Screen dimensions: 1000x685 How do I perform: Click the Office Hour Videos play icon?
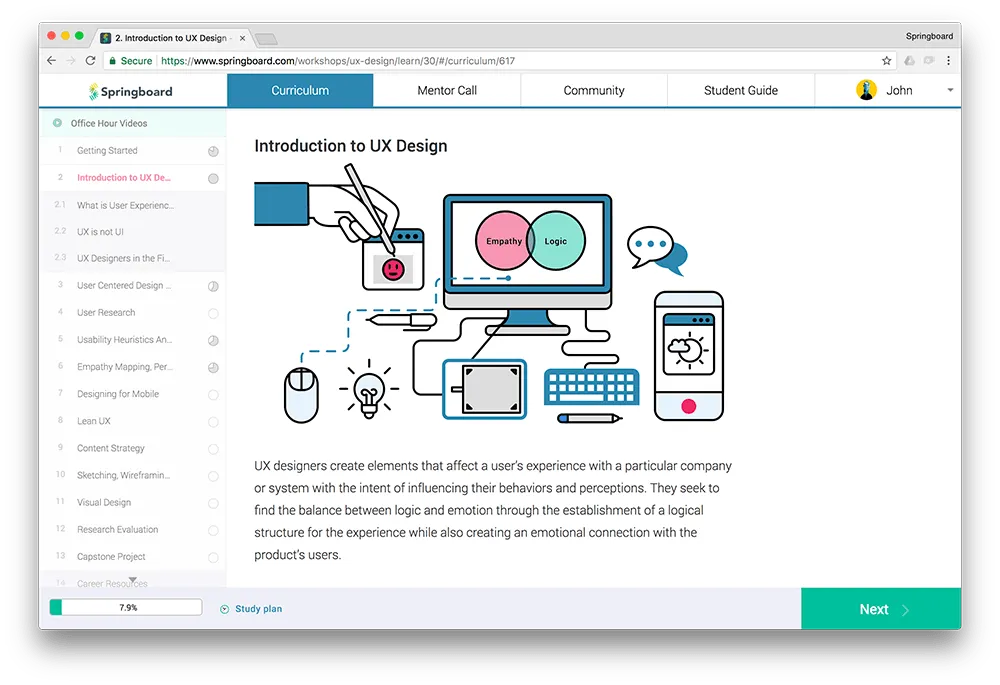pyautogui.click(x=57, y=123)
